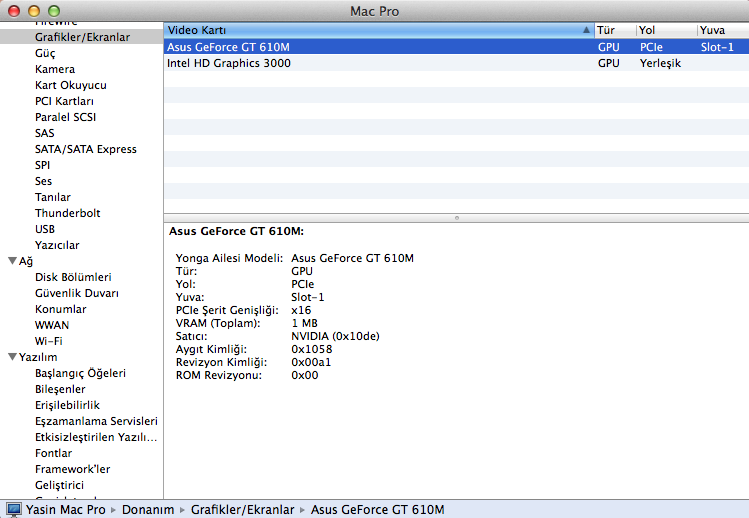Click the VRAM value 1 MB
This screenshot has width=749, height=518.
(x=304, y=324)
